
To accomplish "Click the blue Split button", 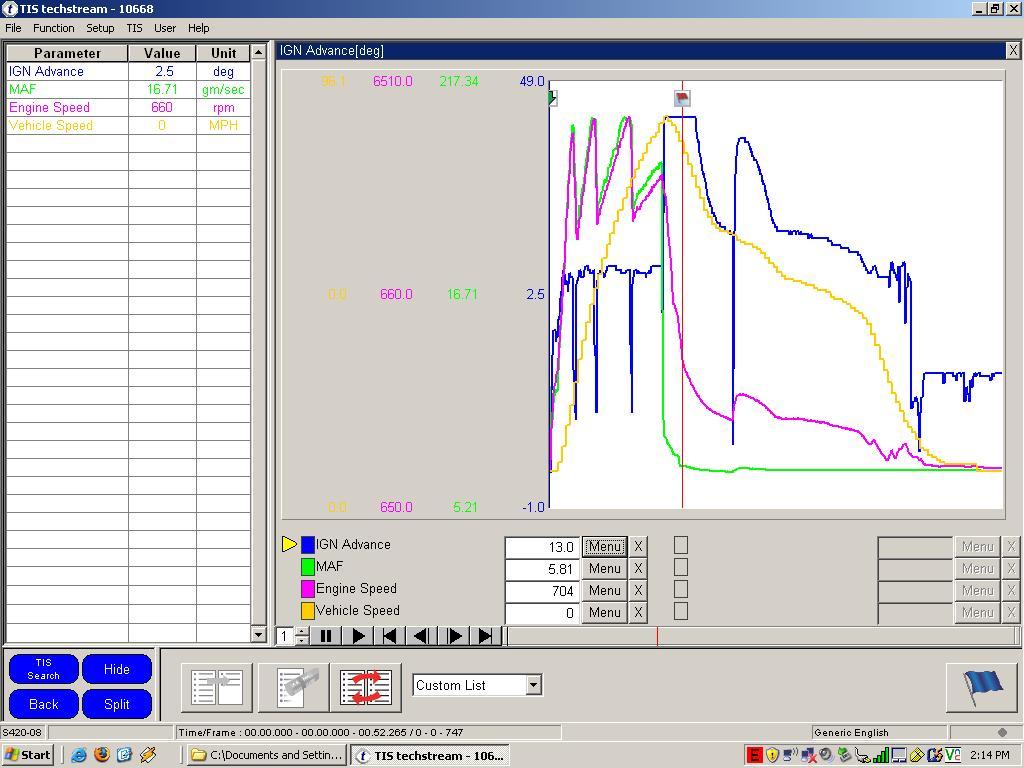I will point(117,704).
